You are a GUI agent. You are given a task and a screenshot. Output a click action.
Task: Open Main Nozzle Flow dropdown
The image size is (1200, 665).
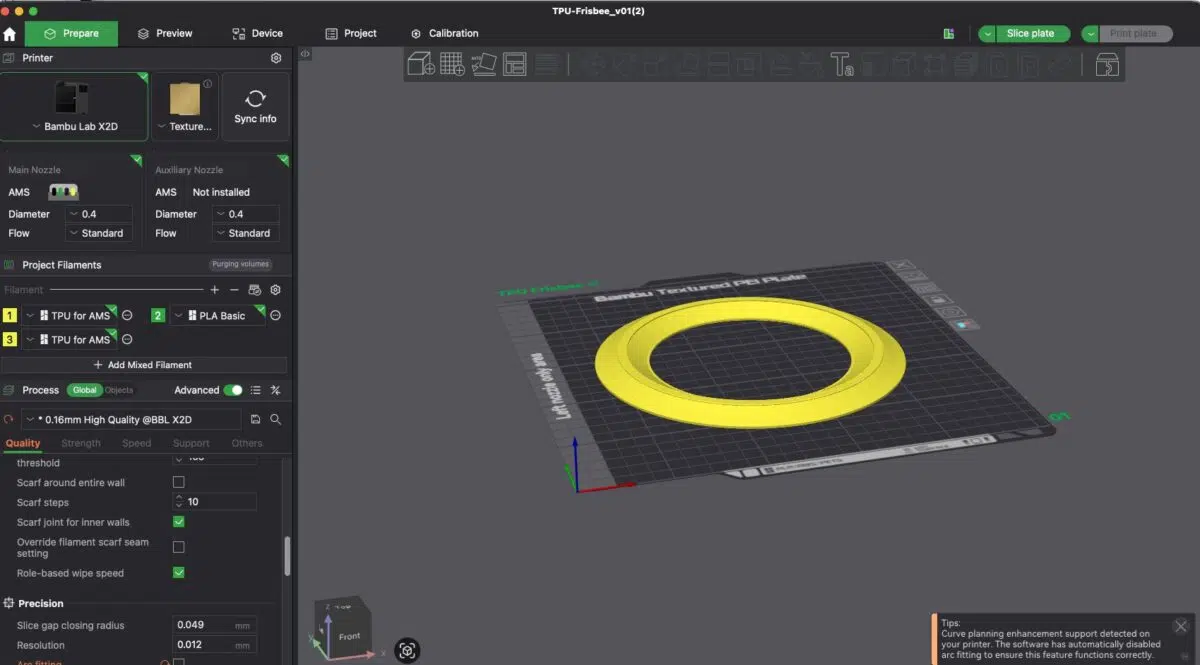tap(99, 233)
